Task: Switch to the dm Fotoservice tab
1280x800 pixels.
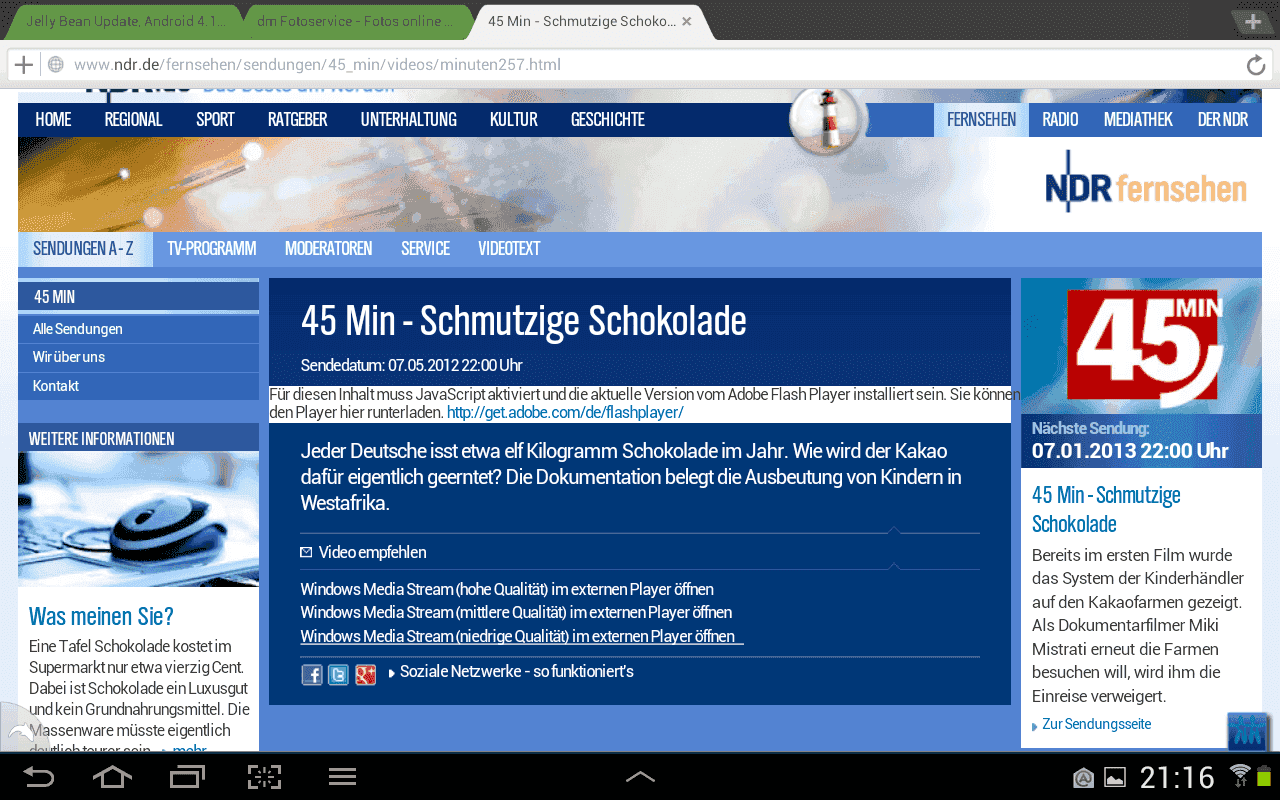Action: [356, 21]
